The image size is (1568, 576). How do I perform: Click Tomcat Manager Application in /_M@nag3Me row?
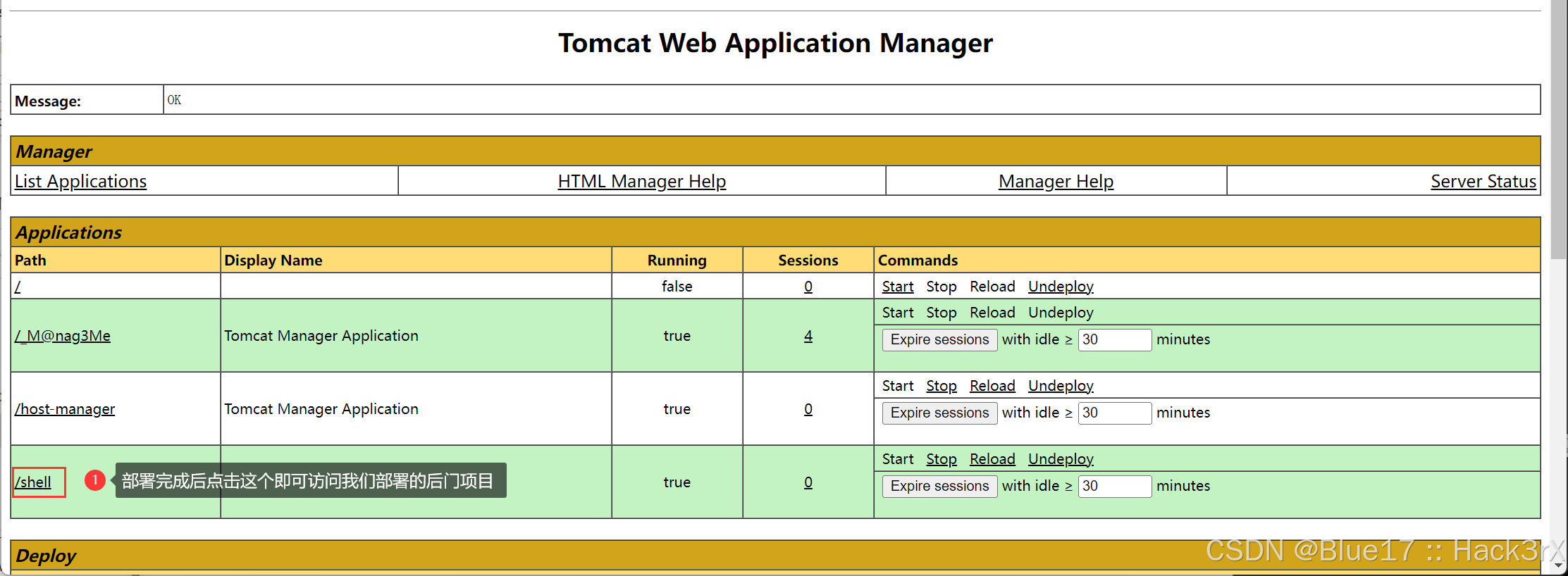pyautogui.click(x=321, y=336)
